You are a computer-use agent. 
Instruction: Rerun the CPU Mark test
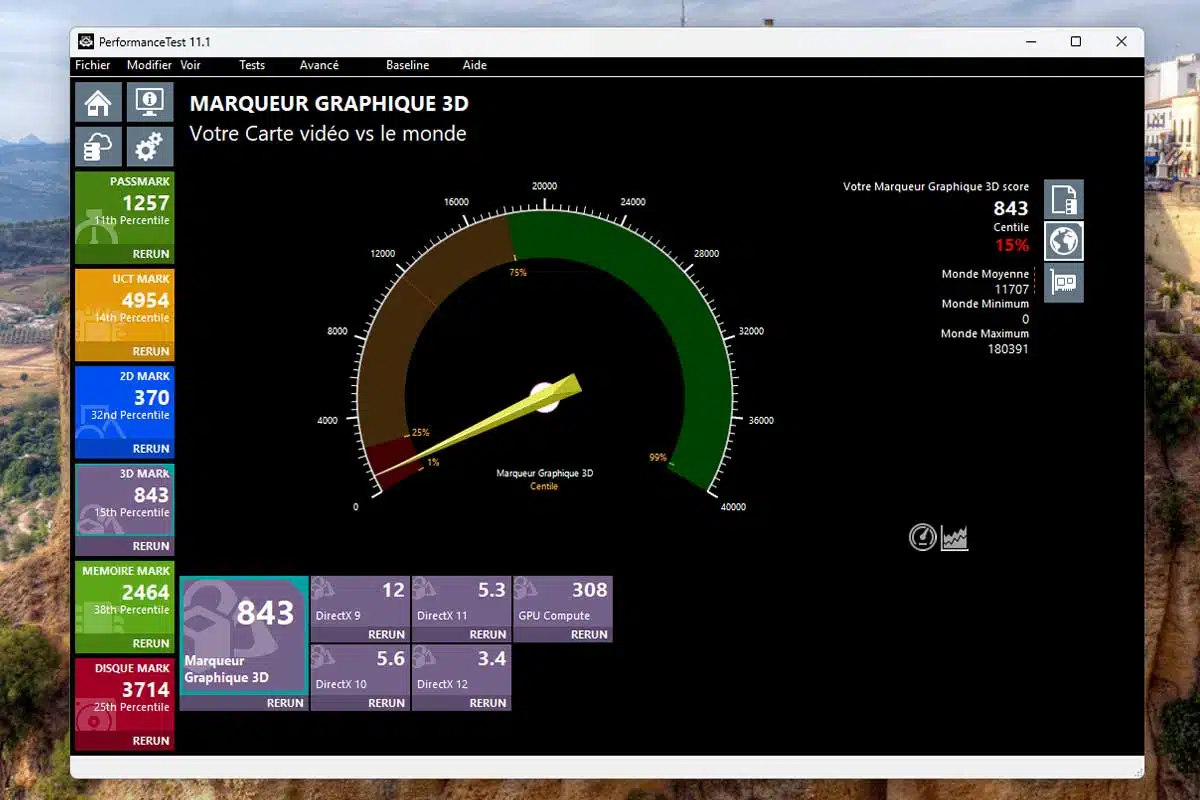point(151,351)
